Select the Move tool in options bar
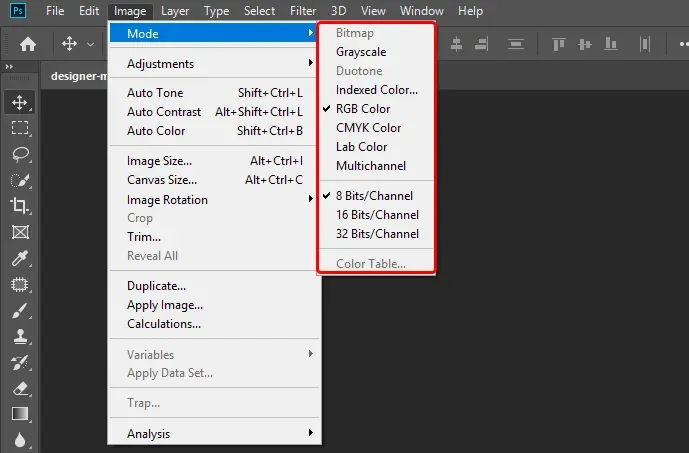Screen dimensions: 689x453 69,44
